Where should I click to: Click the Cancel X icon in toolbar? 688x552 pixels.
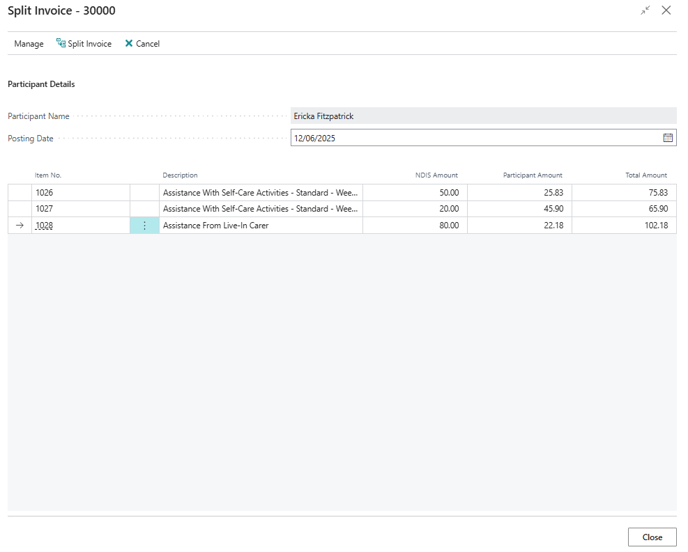[x=129, y=44]
